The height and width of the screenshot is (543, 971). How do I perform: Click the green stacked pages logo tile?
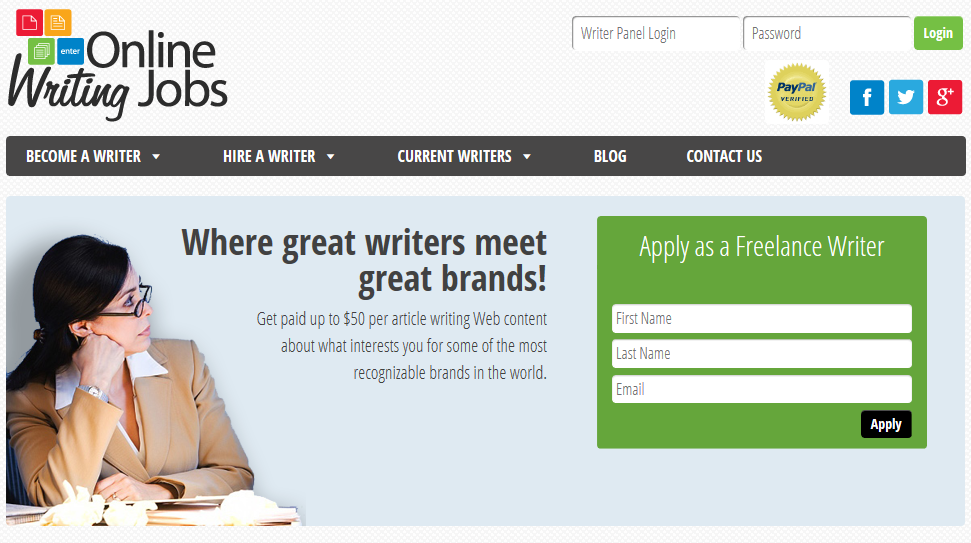pyautogui.click(x=42, y=51)
